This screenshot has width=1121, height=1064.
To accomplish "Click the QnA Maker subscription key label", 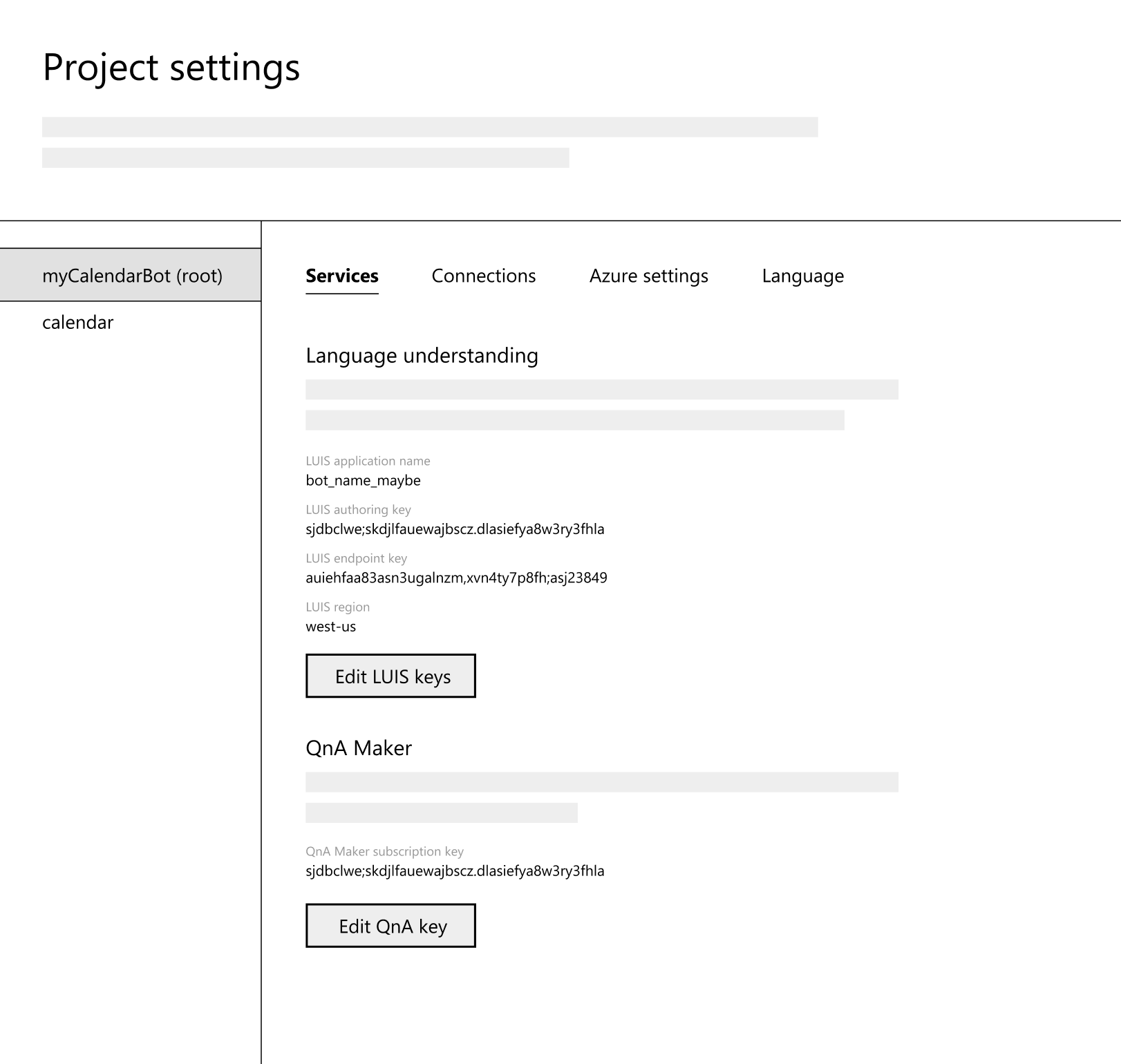I will 385,851.
